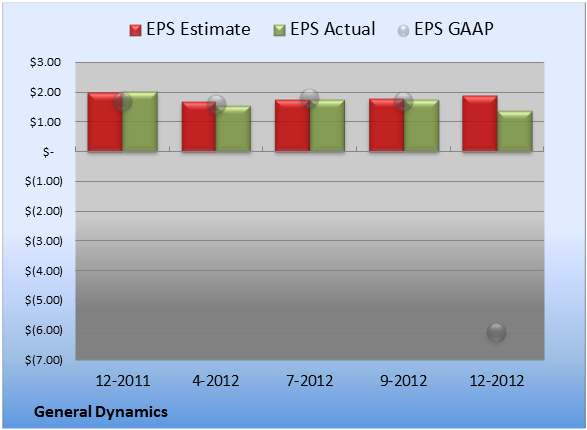Click the 12-2012 GAAP point near $(6.00)
This screenshot has height=430, width=587.
click(x=496, y=332)
